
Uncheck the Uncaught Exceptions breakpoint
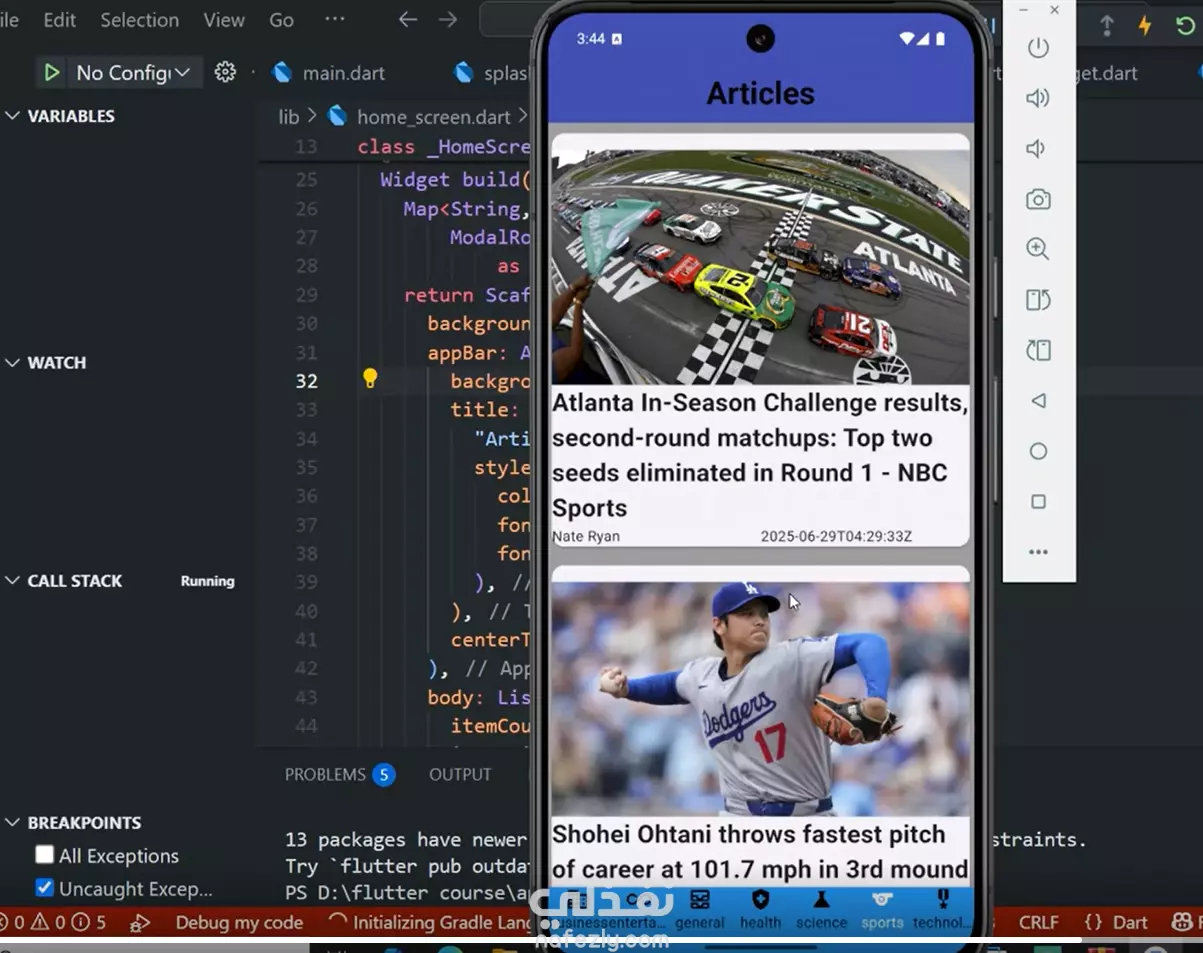(x=45, y=888)
